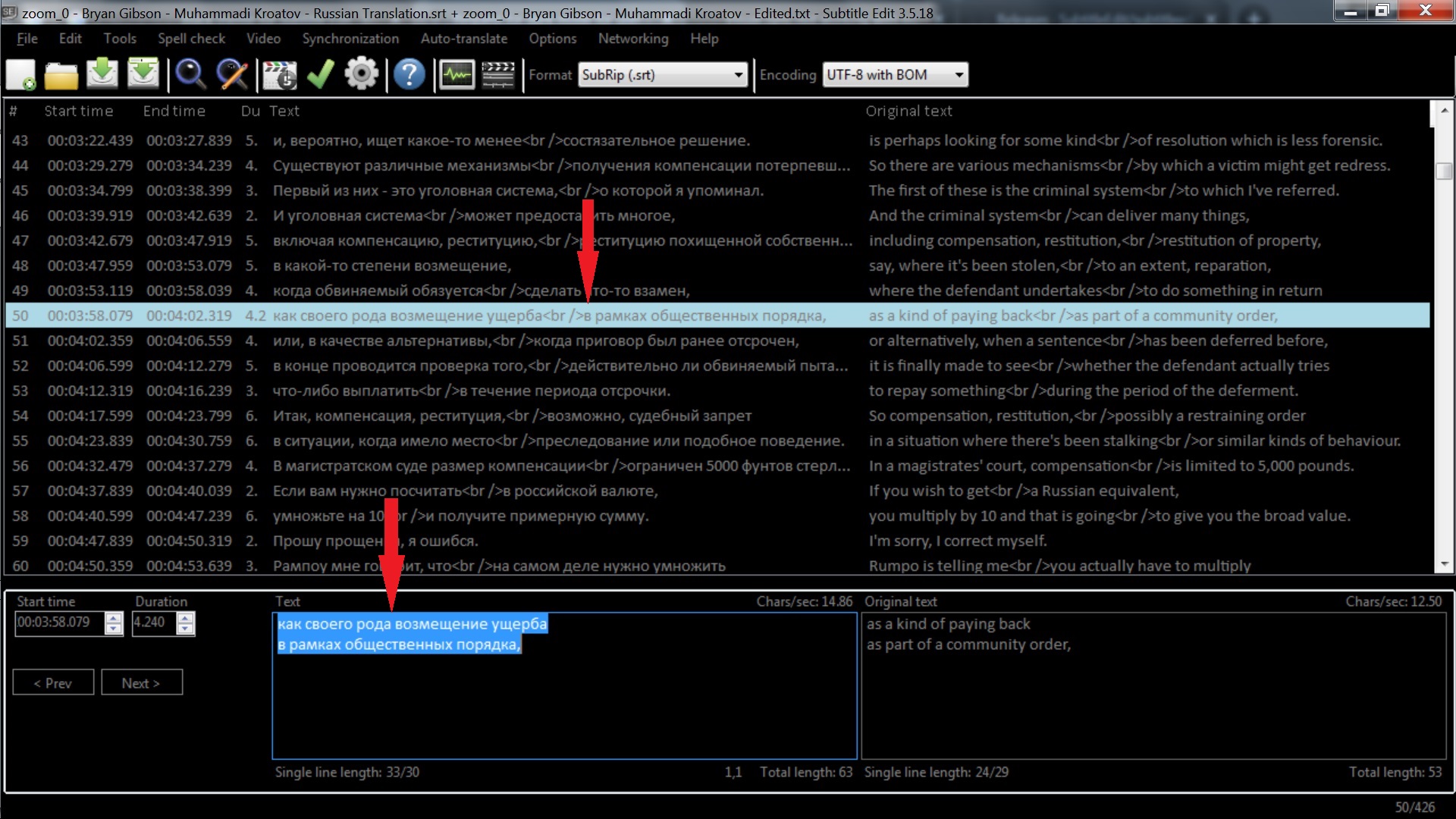Save the subtitle with the first Save icon
Screen dimensions: 1456x819
pos(102,74)
